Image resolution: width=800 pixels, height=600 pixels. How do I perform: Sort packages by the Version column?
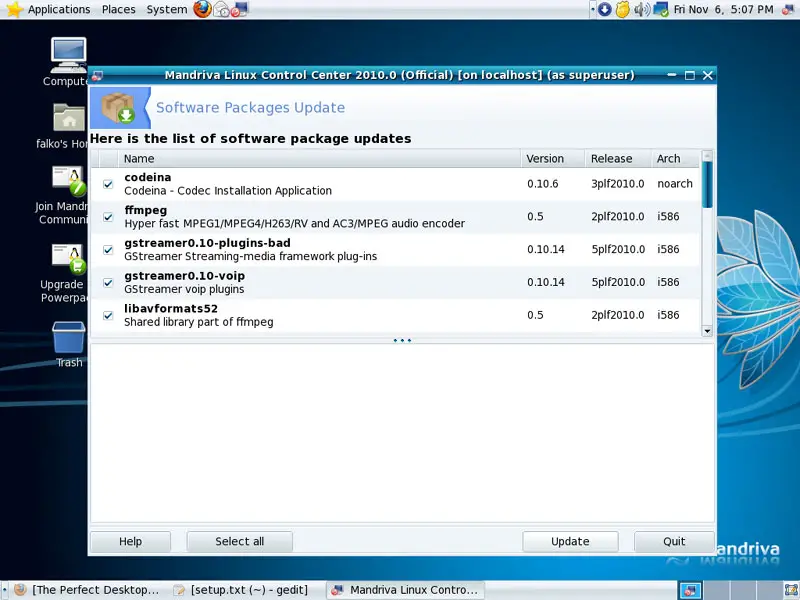click(553, 159)
